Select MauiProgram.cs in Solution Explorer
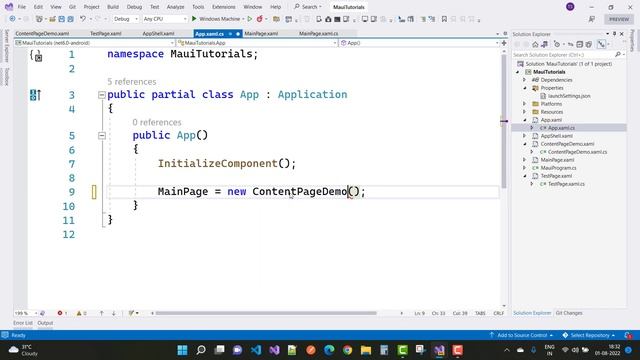This screenshot has width=640, height=360. click(558, 168)
